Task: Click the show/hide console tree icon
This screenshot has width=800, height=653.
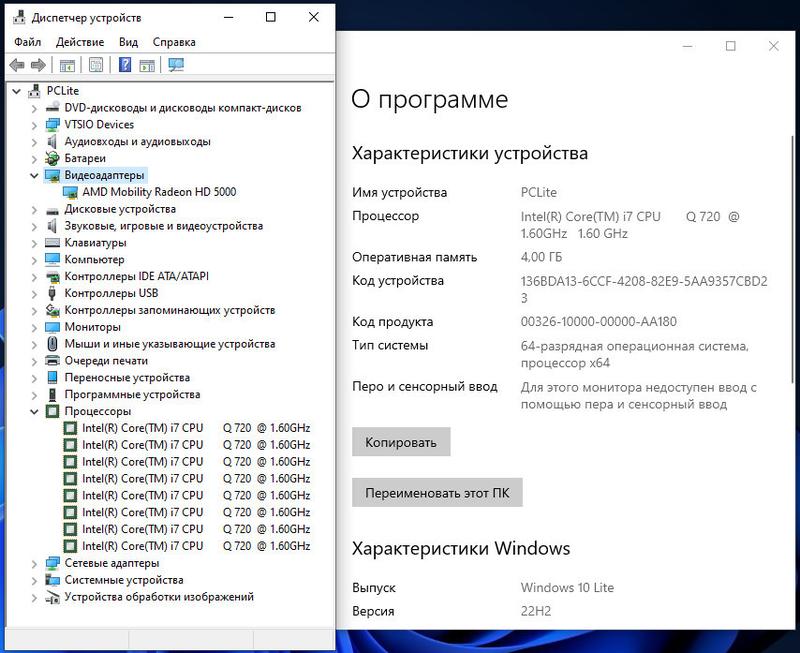Action: click(x=67, y=66)
